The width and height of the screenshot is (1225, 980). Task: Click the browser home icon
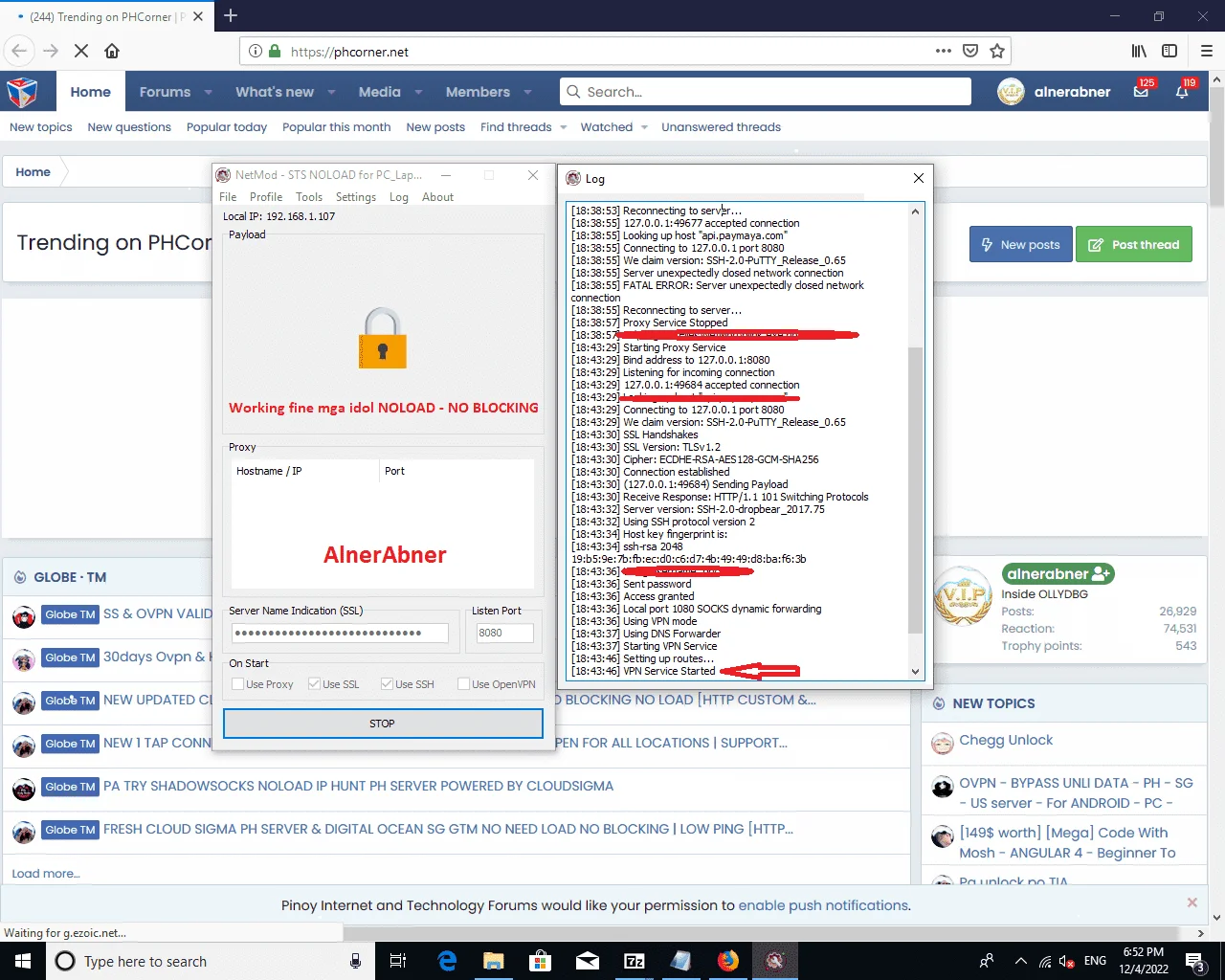click(112, 52)
